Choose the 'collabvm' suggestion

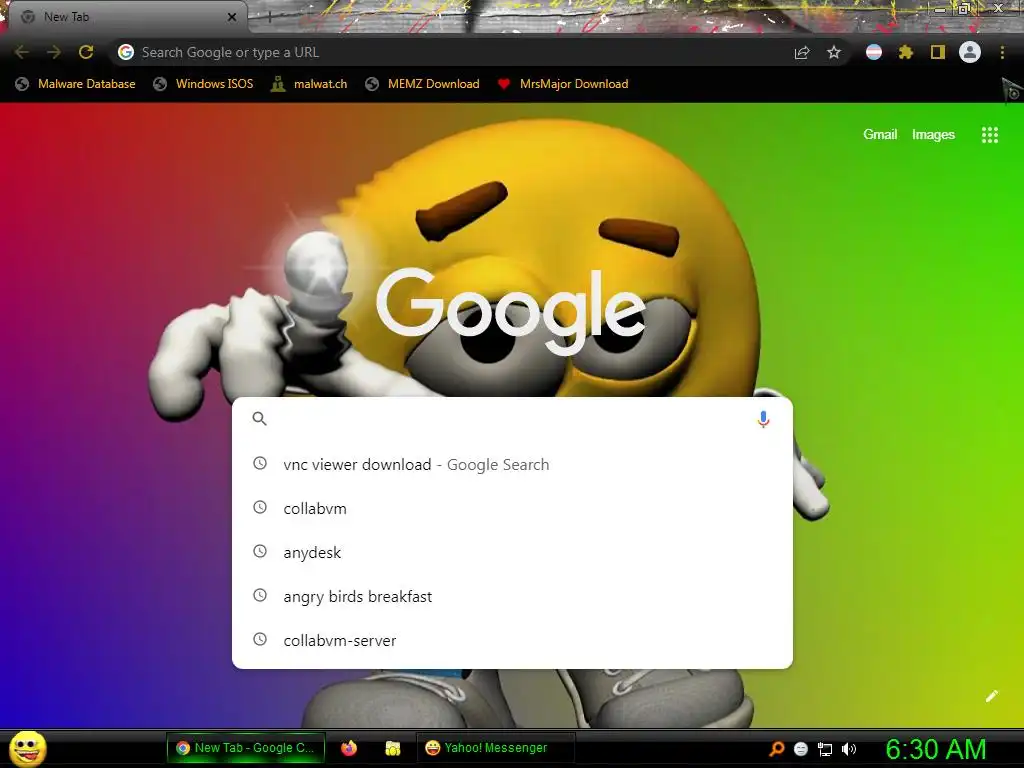coord(512,508)
